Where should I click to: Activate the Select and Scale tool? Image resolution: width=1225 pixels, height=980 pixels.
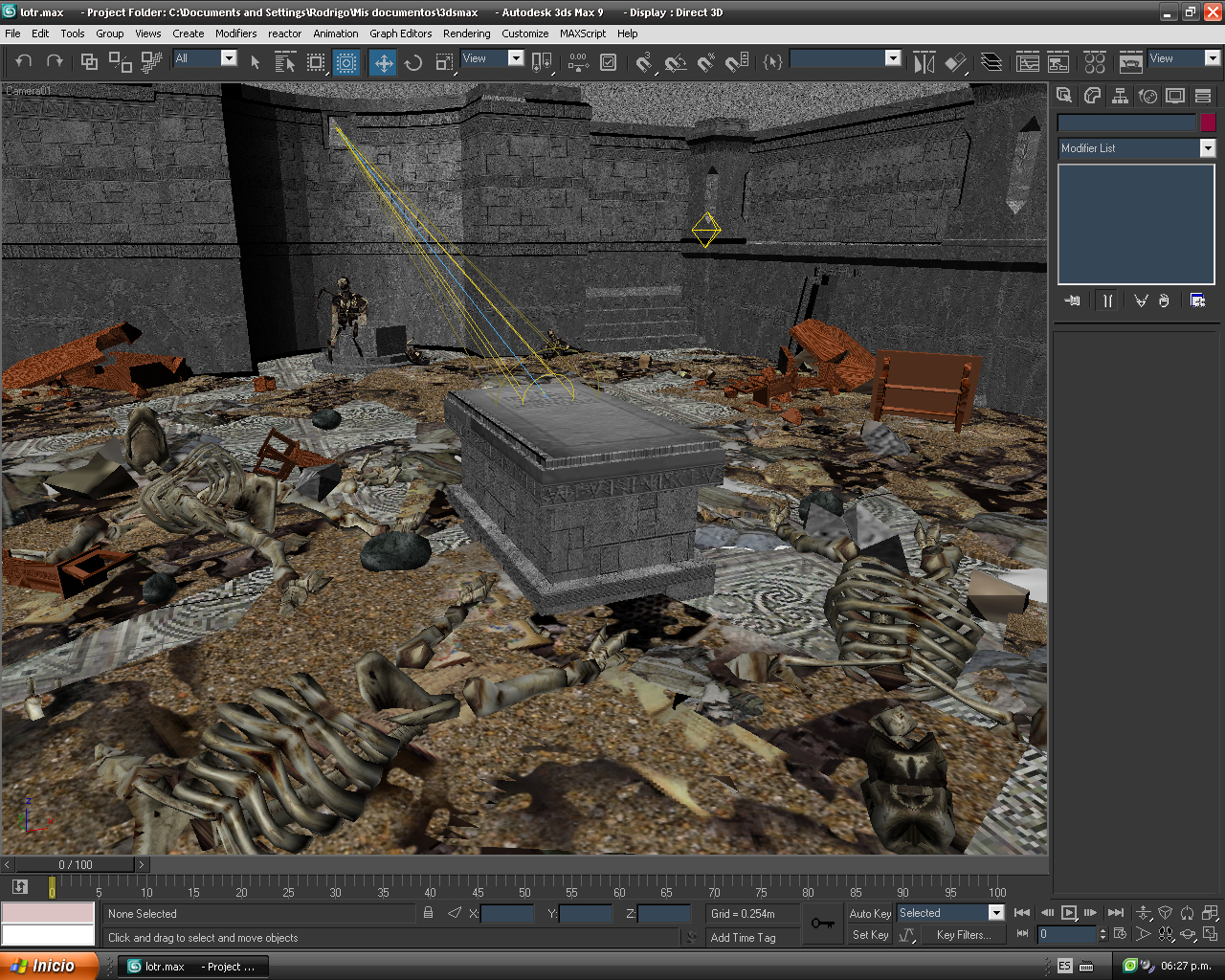point(444,62)
